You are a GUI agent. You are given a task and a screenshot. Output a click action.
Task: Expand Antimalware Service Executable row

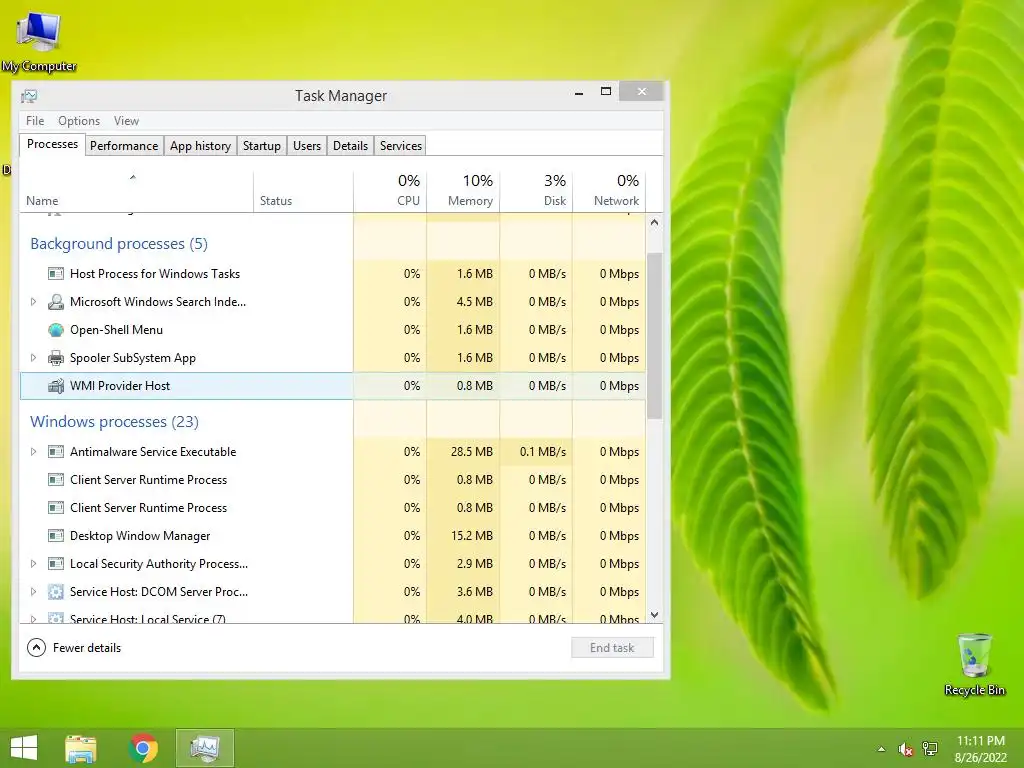[x=33, y=452]
